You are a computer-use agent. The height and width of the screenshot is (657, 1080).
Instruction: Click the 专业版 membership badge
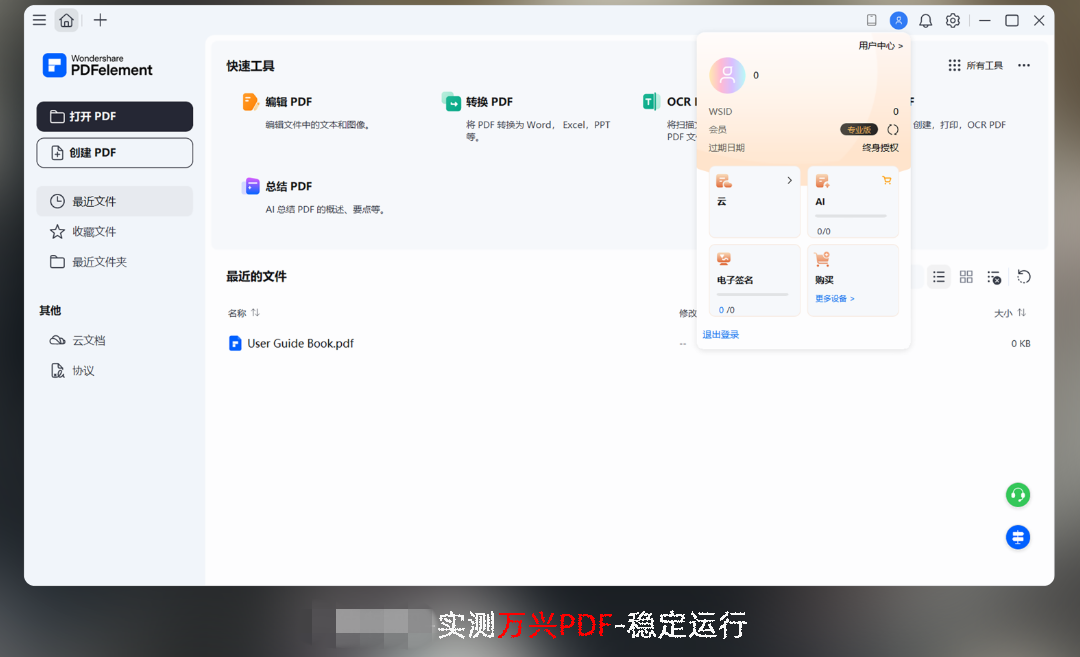tap(858, 129)
